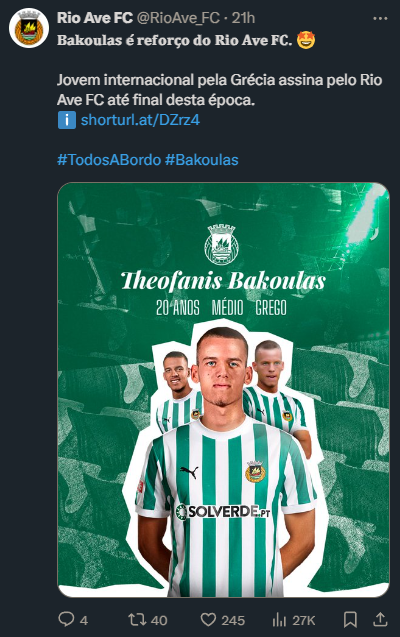This screenshot has width=400, height=637.
Task: Bookmark this tweet
Action: point(350,620)
